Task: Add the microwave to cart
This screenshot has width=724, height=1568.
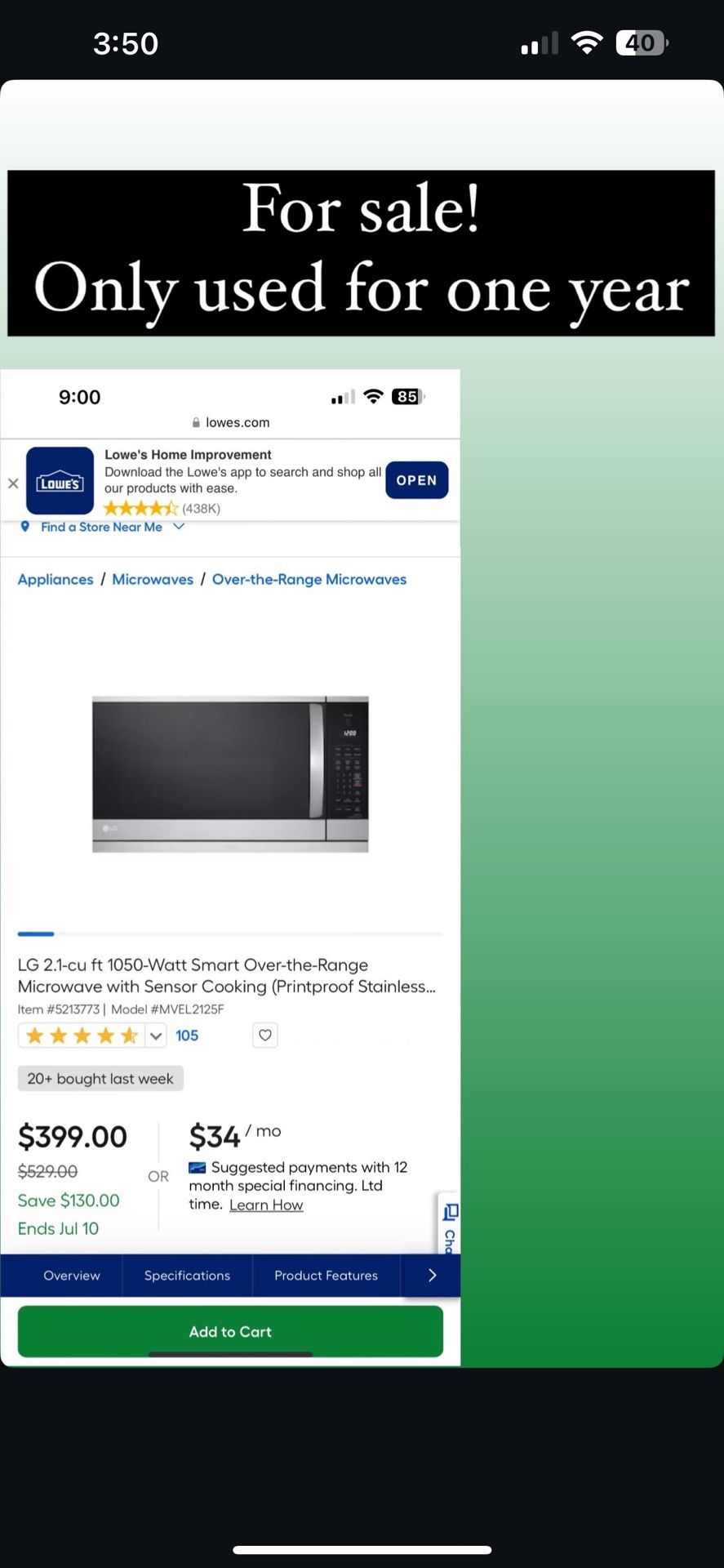Action: (230, 1331)
